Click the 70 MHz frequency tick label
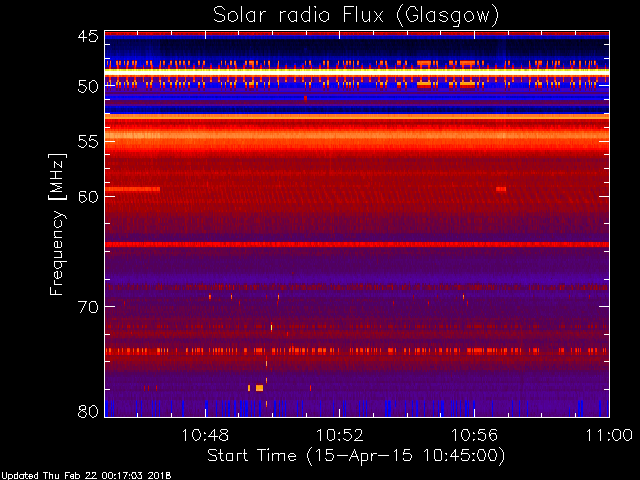This screenshot has height=480, width=640. tap(88, 307)
